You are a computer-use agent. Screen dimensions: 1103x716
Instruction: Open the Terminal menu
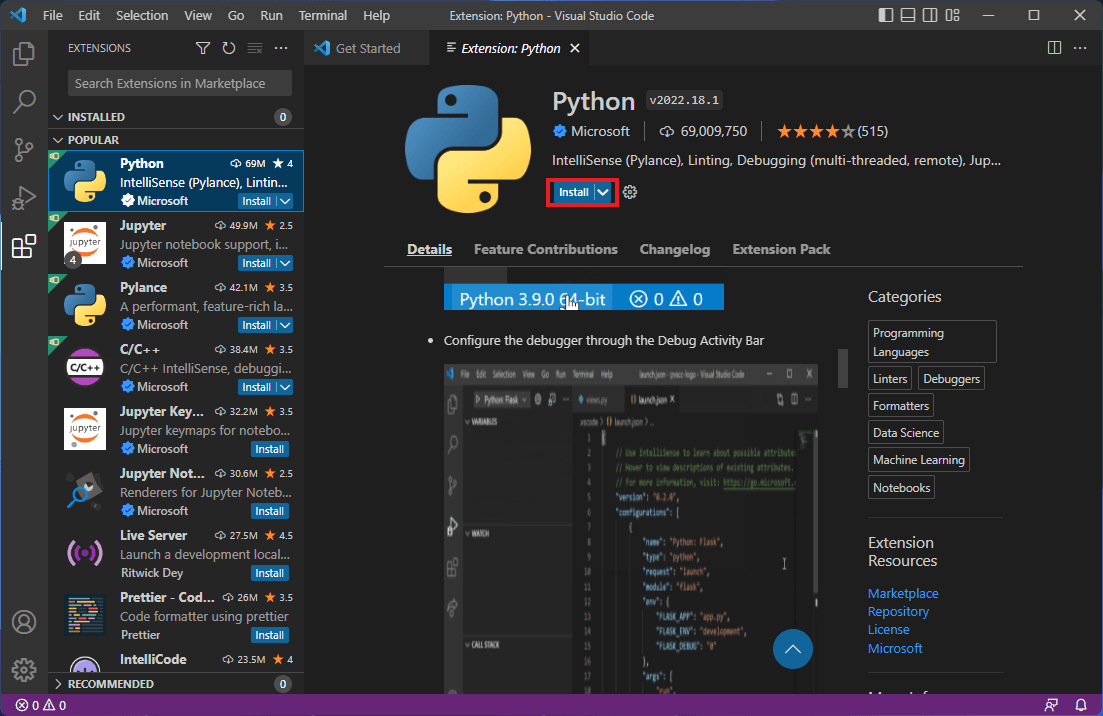coord(323,15)
